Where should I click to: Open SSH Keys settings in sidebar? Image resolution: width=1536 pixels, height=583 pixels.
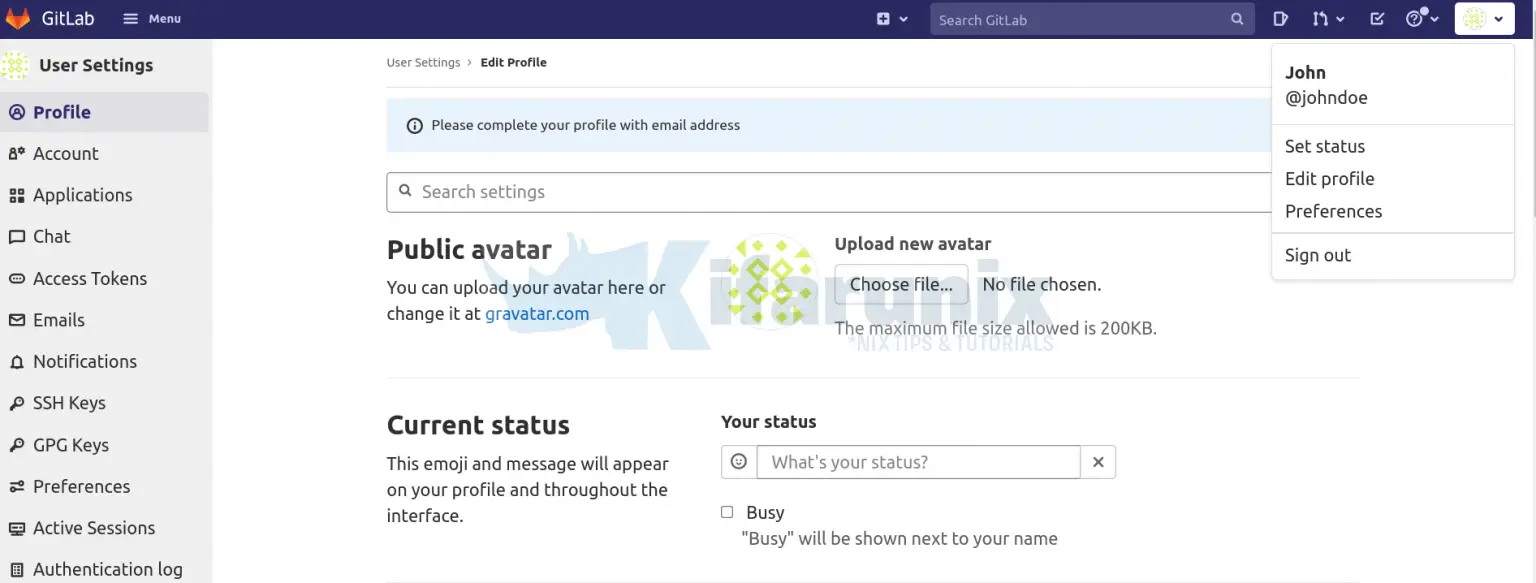point(69,403)
